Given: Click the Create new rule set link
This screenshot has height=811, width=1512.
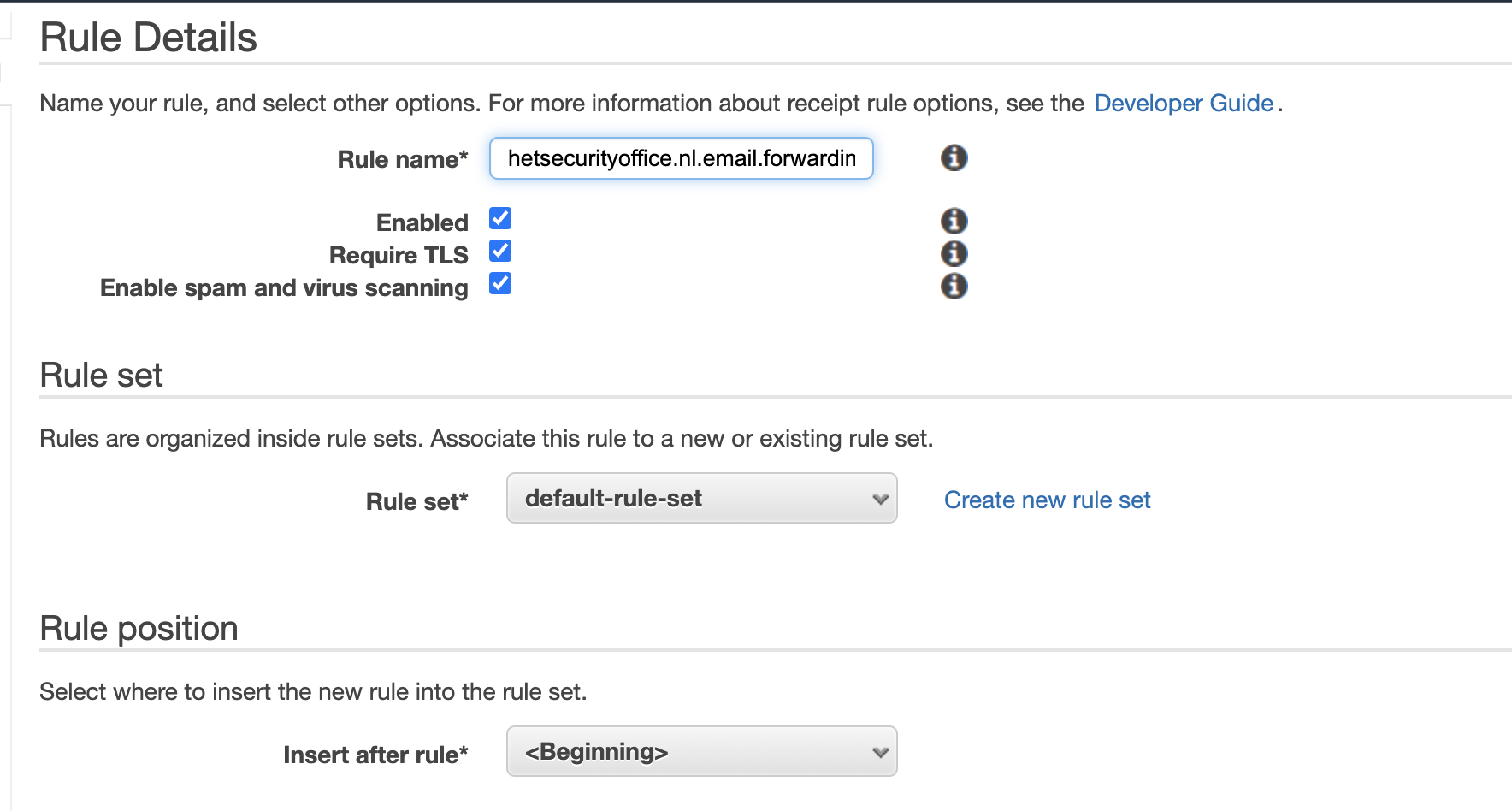Looking at the screenshot, I should coord(1047,500).
